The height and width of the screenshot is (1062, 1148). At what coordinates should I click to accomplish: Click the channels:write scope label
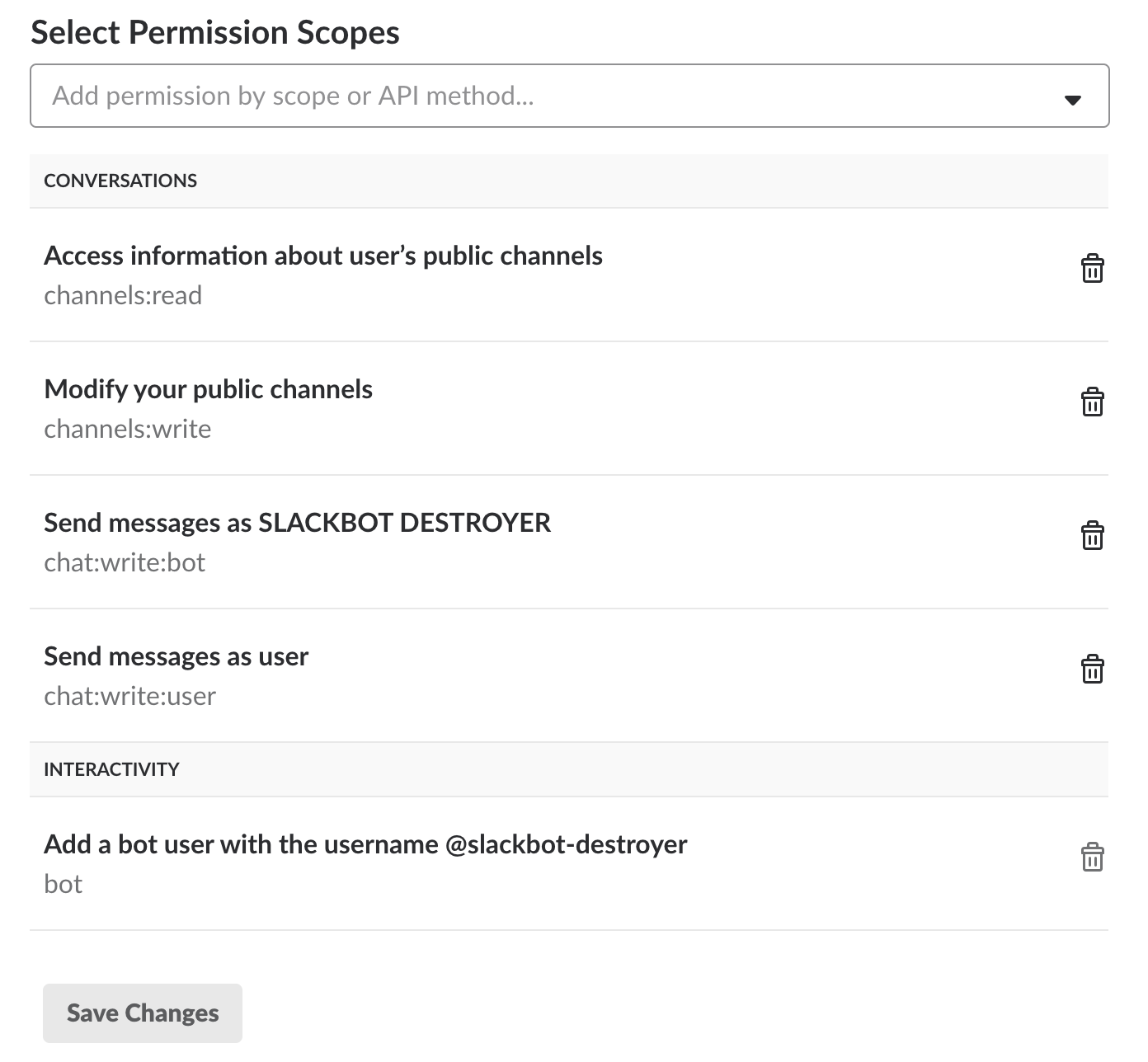point(127,429)
